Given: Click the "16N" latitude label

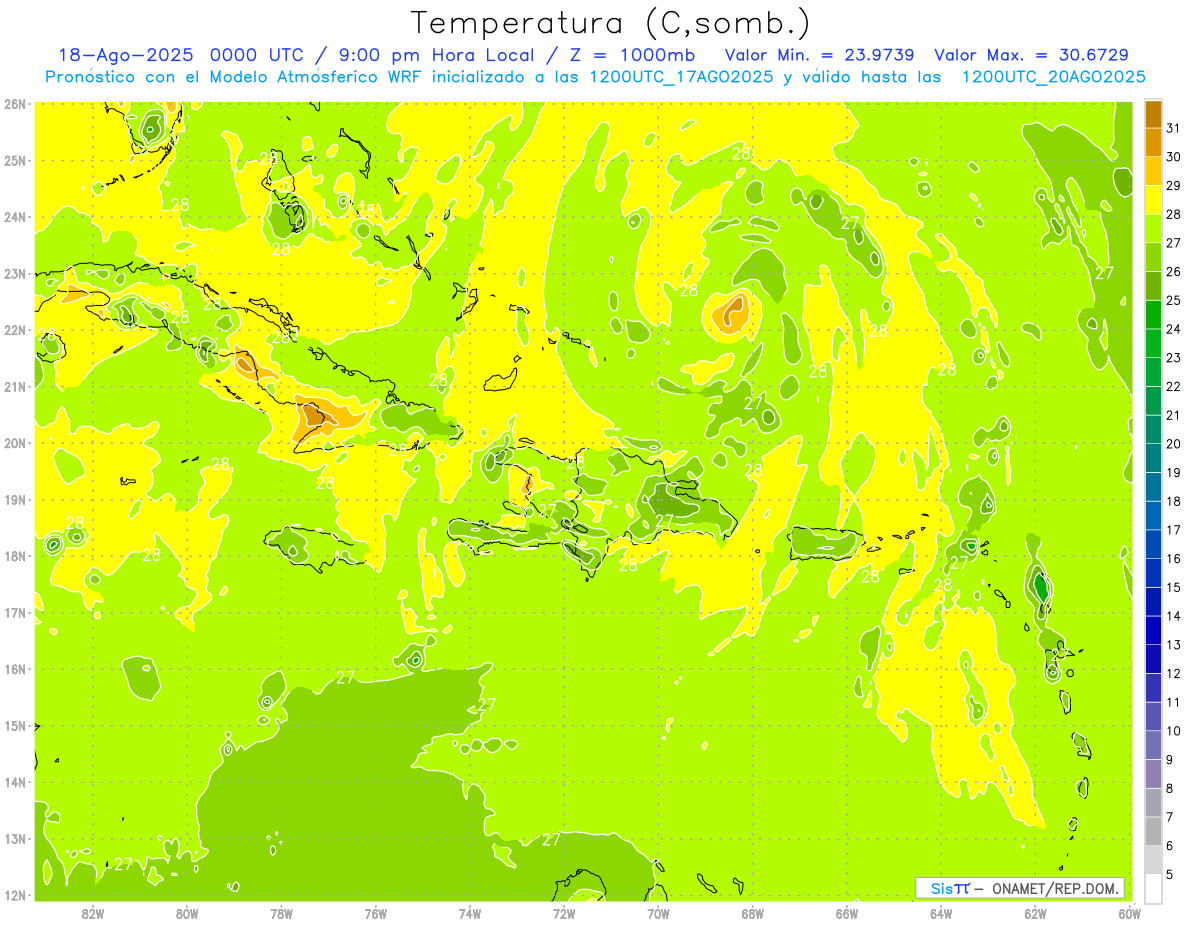Looking at the screenshot, I should [x=14, y=669].
